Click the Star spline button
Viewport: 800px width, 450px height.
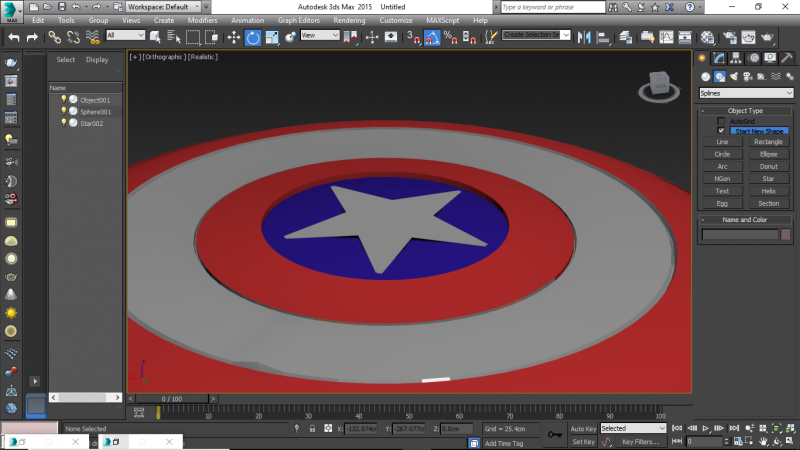(x=768, y=179)
